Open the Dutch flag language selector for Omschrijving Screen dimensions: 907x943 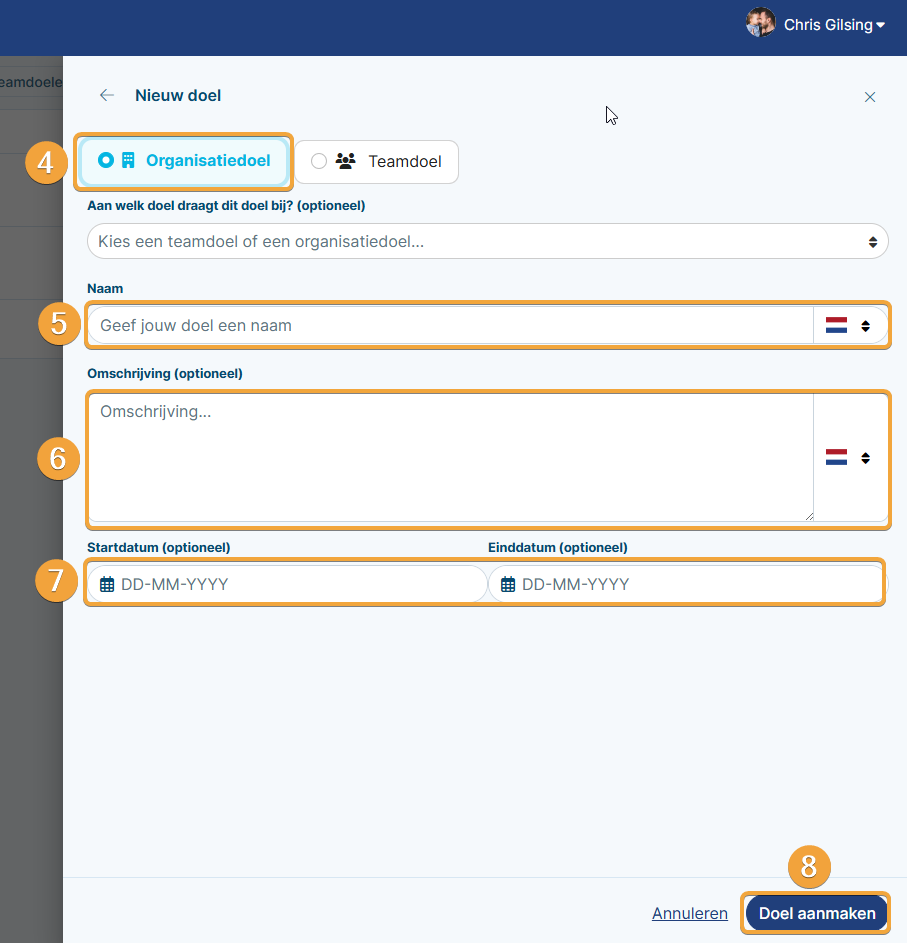click(836, 458)
